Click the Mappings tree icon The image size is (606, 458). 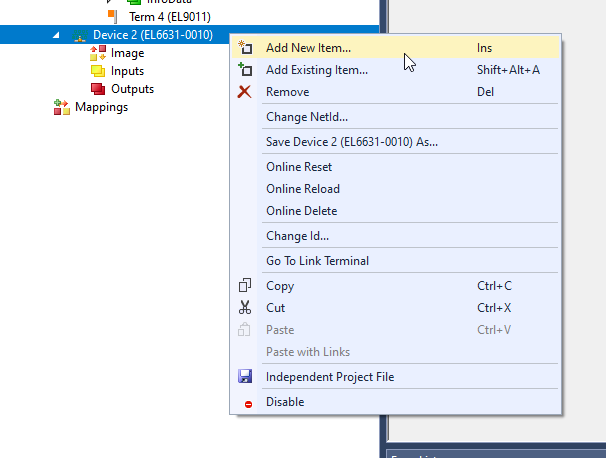tap(61, 107)
